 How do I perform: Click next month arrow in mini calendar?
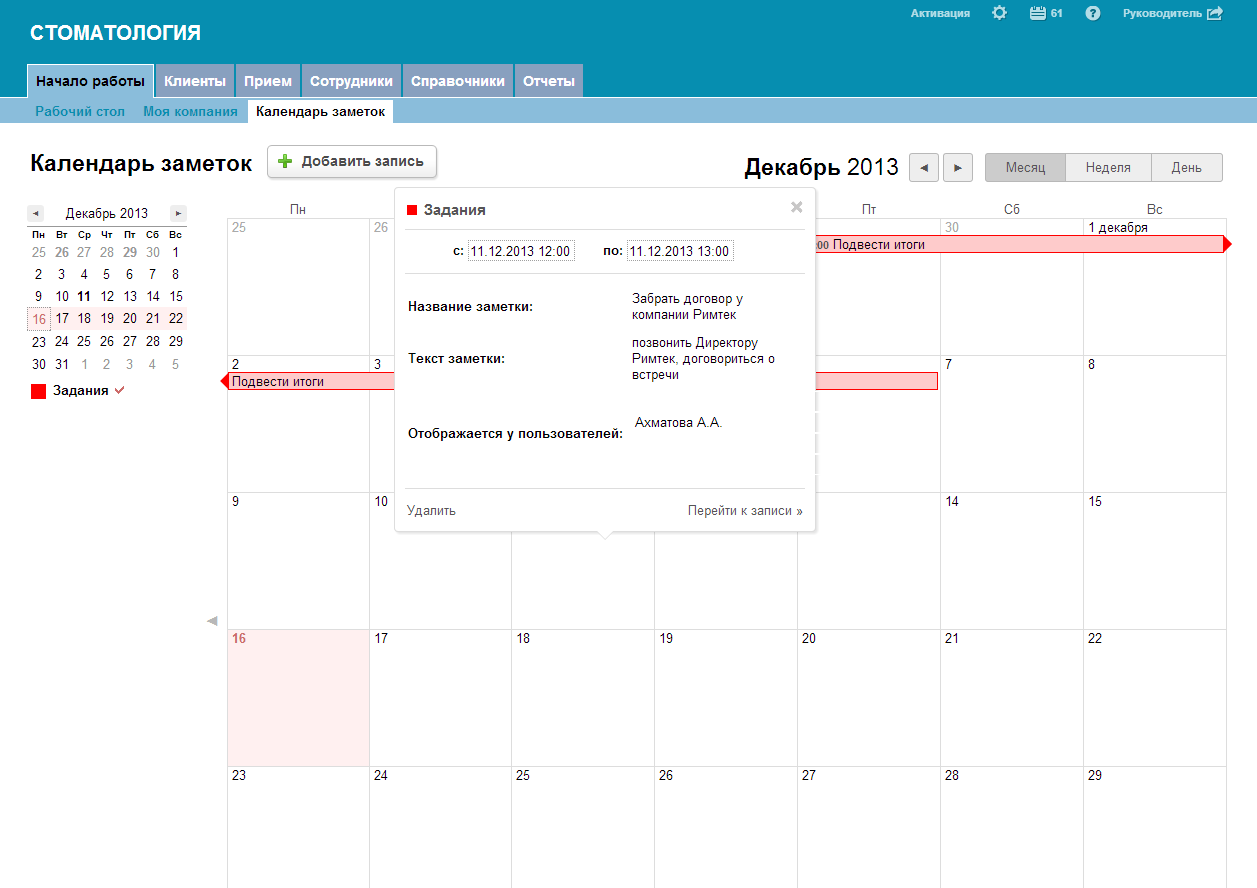178,213
